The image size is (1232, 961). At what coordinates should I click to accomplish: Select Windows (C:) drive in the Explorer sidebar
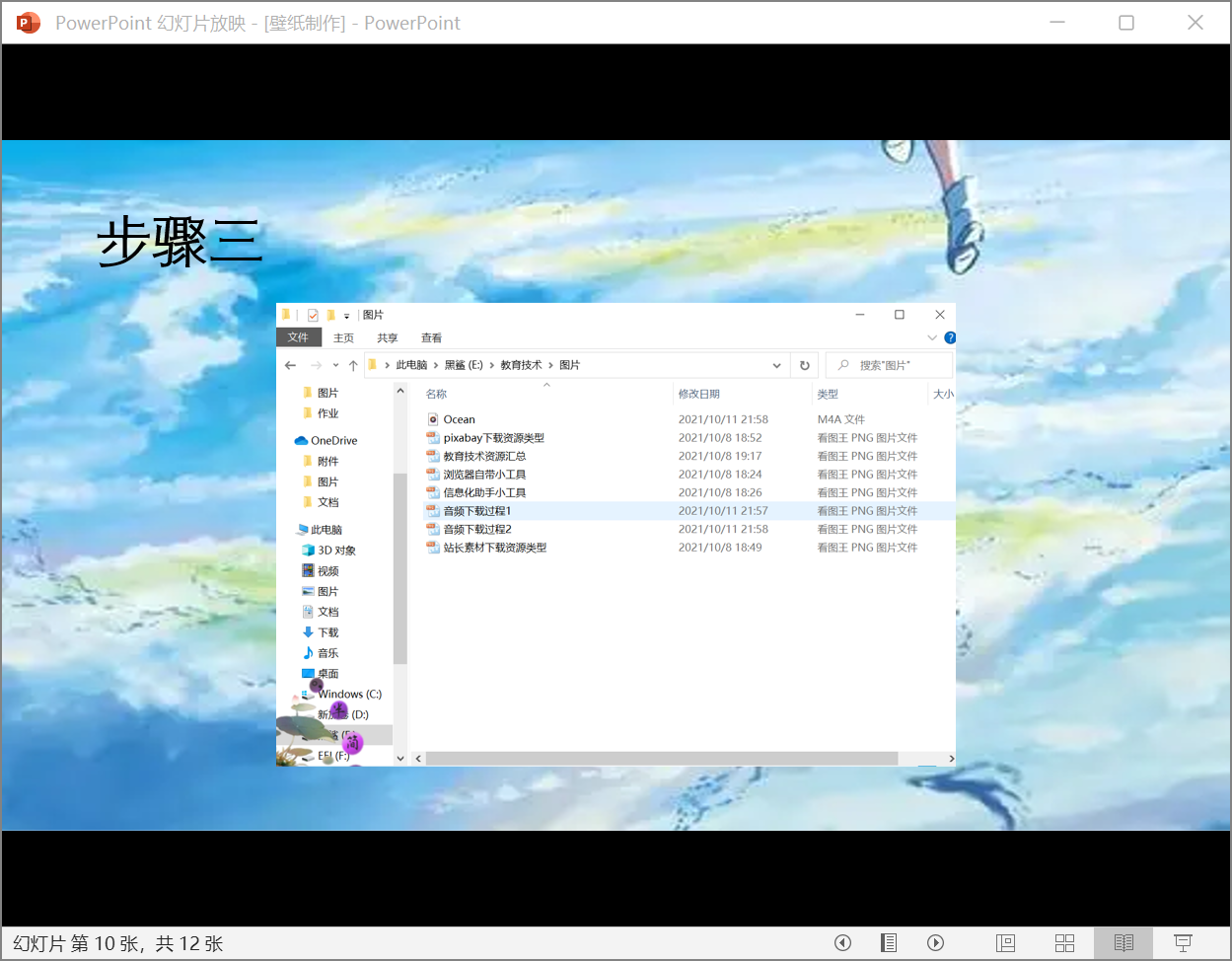(x=342, y=695)
